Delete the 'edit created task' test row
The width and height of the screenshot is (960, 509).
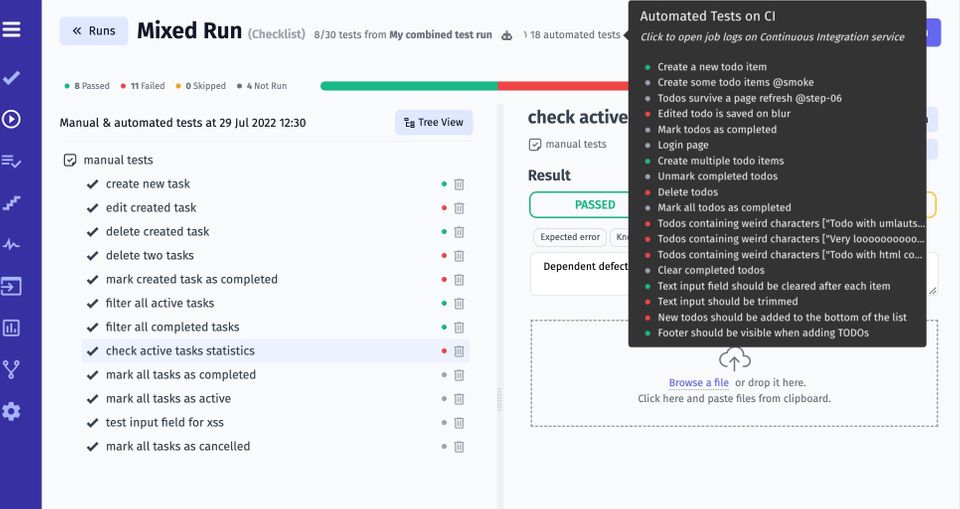click(x=459, y=208)
